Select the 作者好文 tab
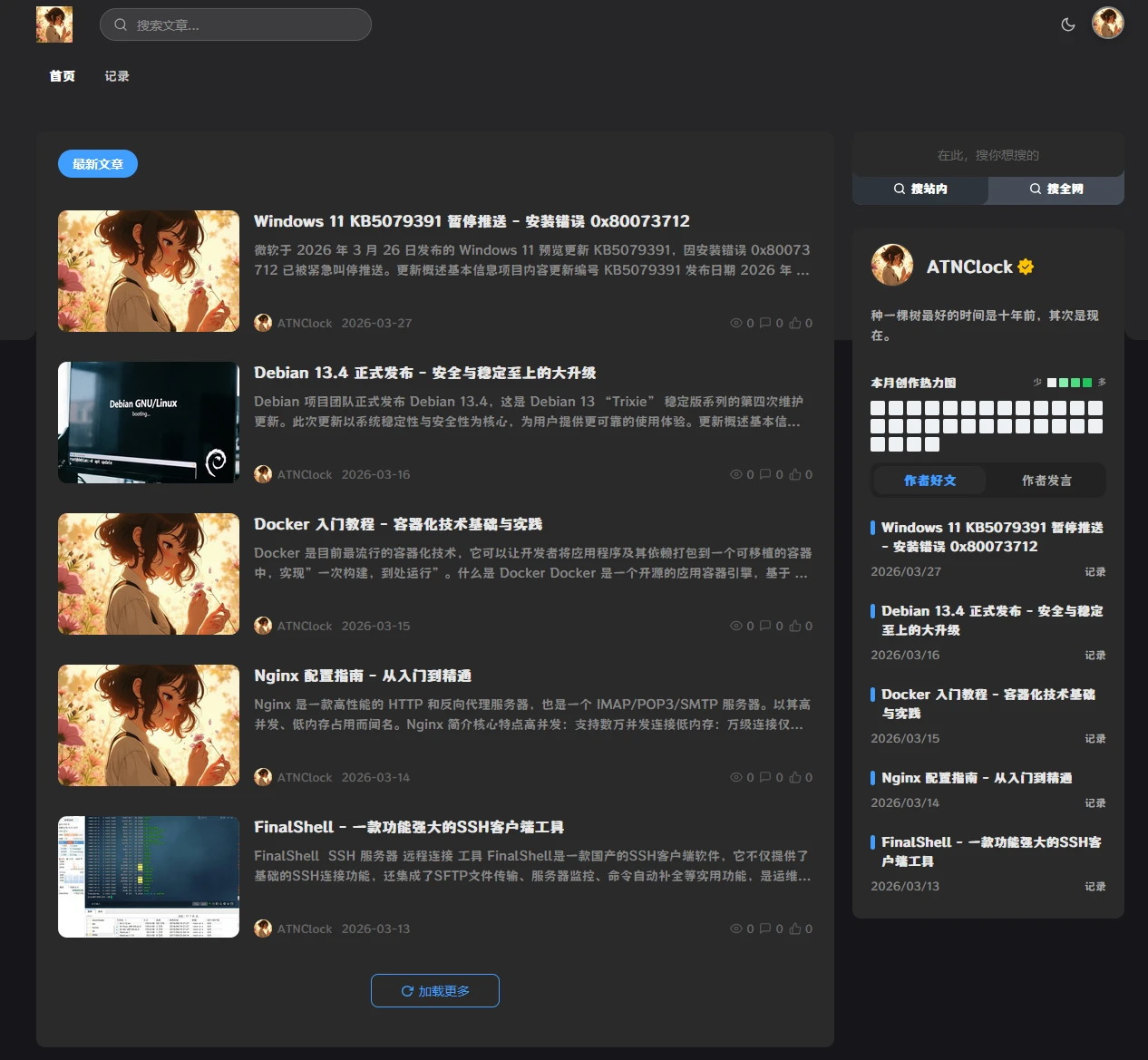Screen dimensions: 1148x1060 click(930, 481)
